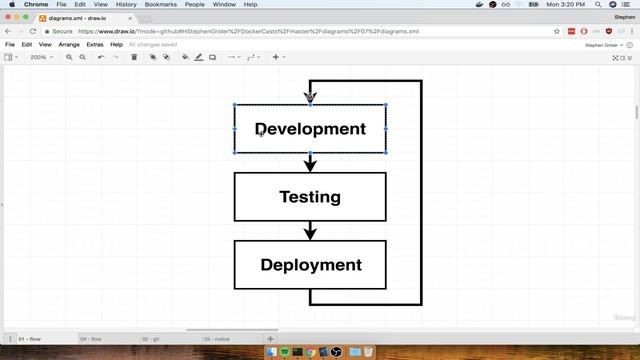Viewport: 640px width, 360px height.
Task: Open the Arrange menu
Action: click(69, 44)
